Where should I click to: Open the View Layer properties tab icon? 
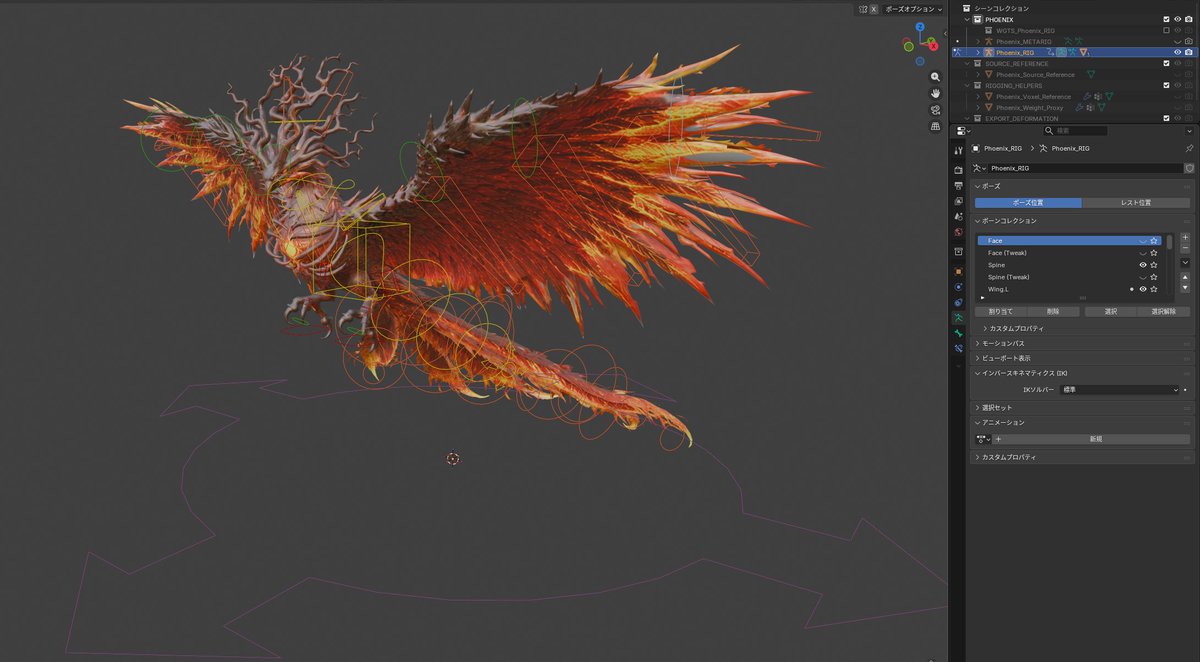tap(959, 201)
